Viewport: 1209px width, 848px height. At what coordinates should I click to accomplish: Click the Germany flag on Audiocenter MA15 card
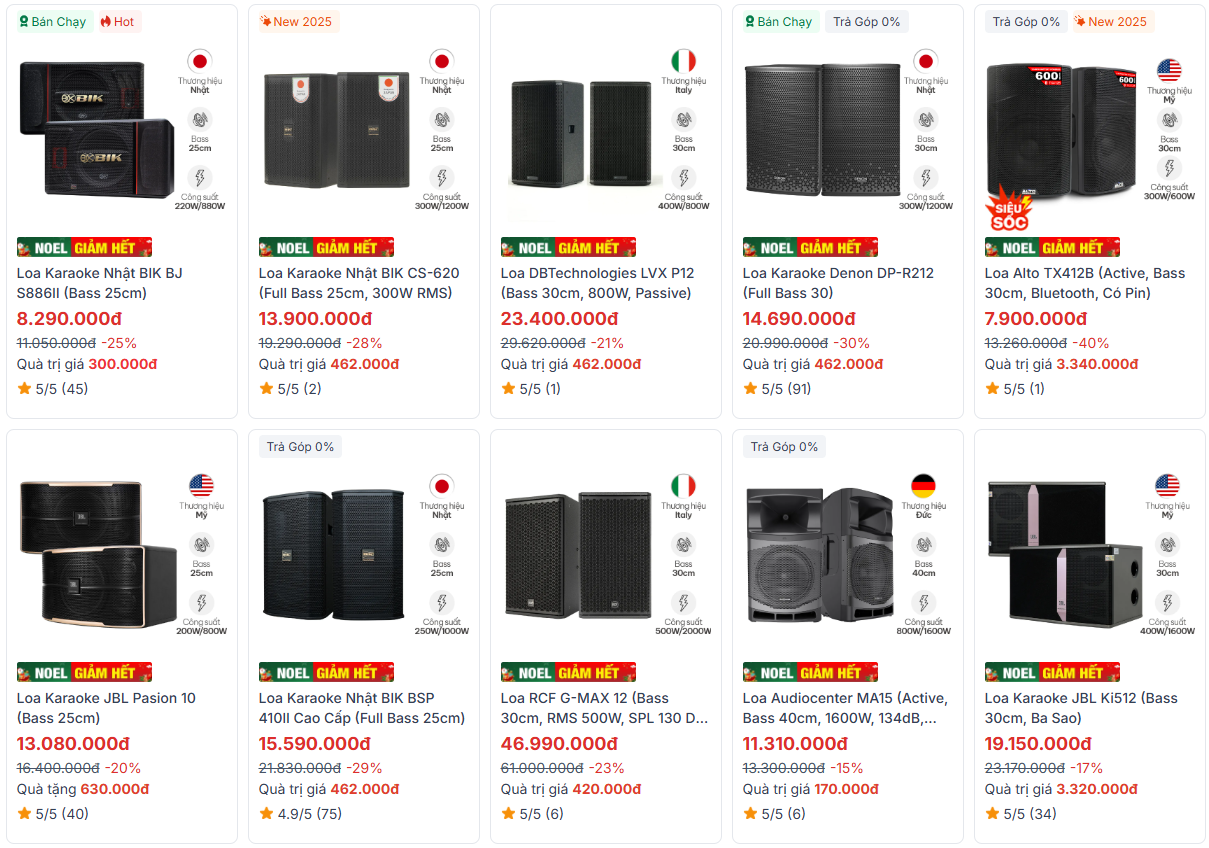923,486
